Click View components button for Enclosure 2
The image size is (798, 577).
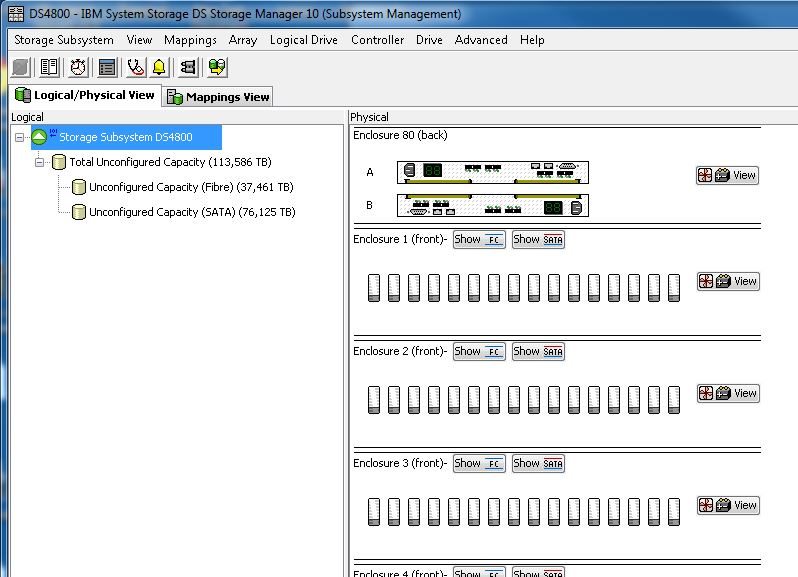(728, 393)
